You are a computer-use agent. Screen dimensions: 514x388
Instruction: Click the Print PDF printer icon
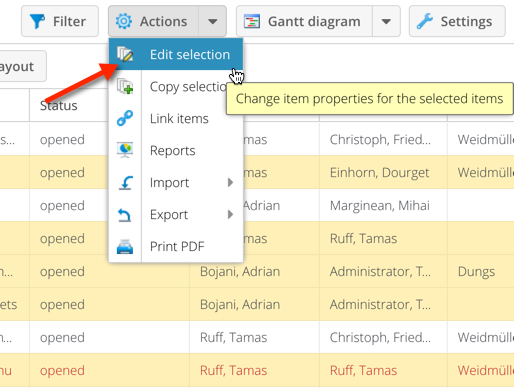point(125,247)
